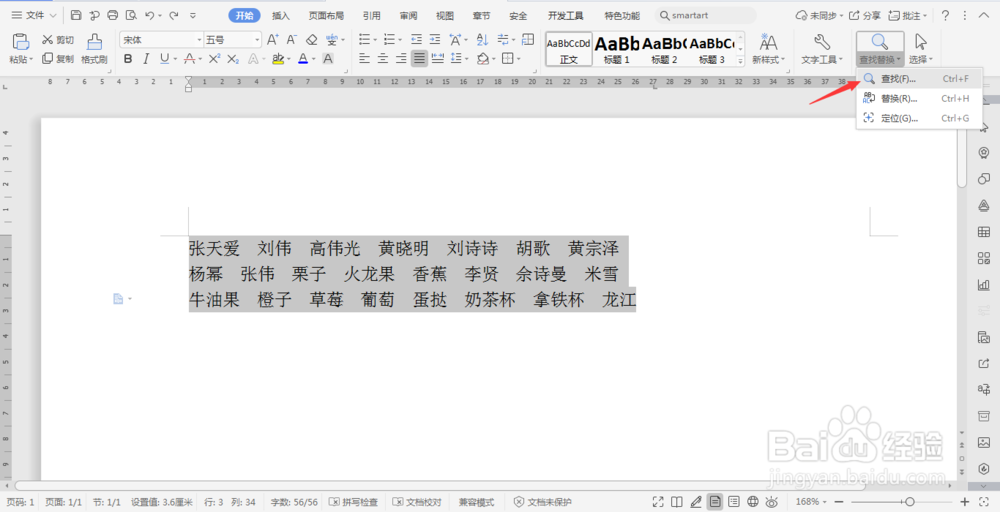This screenshot has width=1000, height=512.
Task: Expand bullet list style dropdown
Action: [x=375, y=40]
